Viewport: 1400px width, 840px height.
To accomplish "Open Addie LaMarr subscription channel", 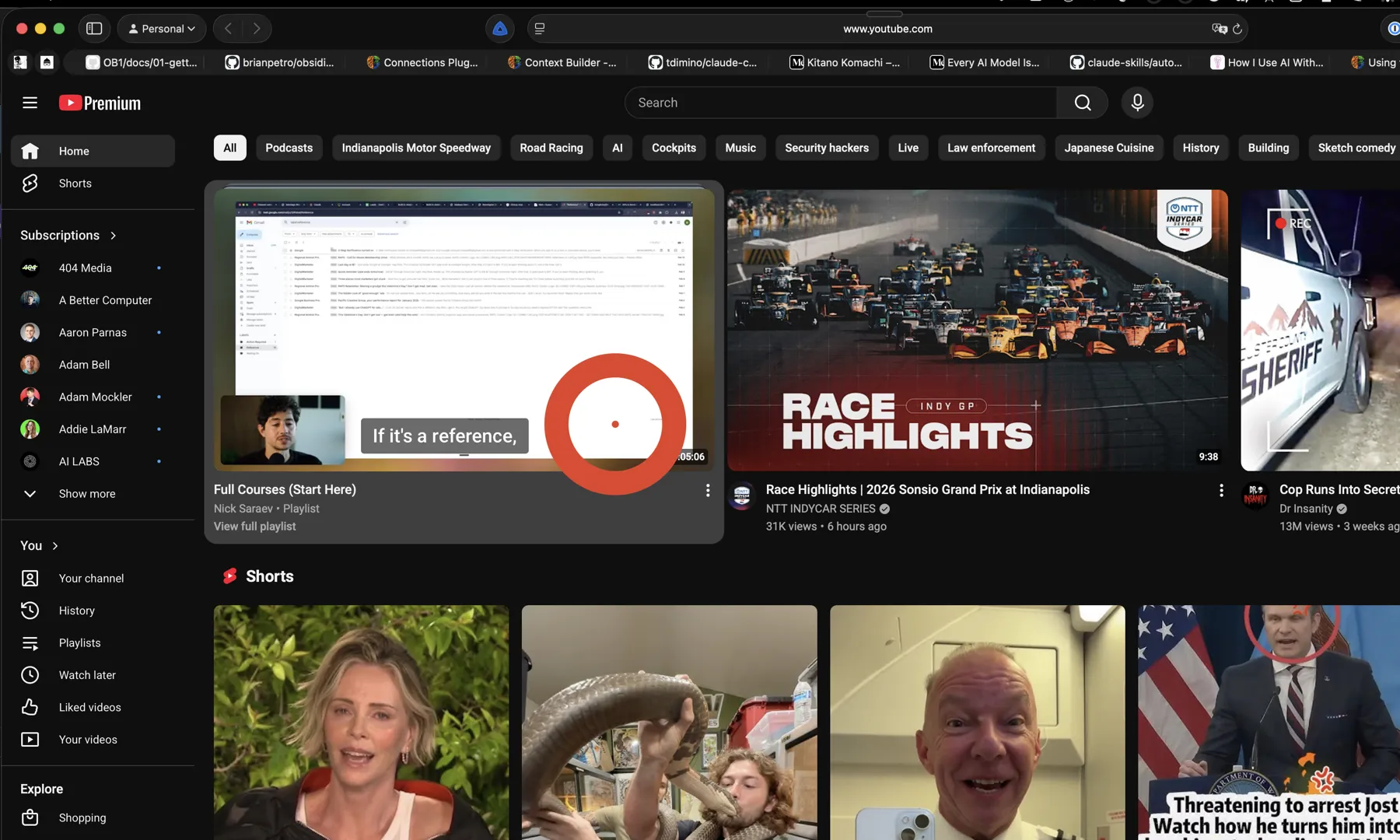I will pos(93,429).
